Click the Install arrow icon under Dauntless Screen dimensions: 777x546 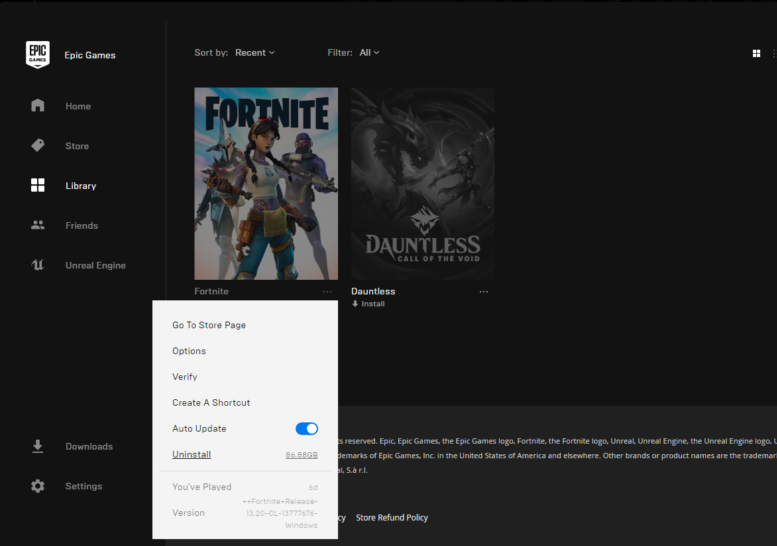tap(355, 304)
